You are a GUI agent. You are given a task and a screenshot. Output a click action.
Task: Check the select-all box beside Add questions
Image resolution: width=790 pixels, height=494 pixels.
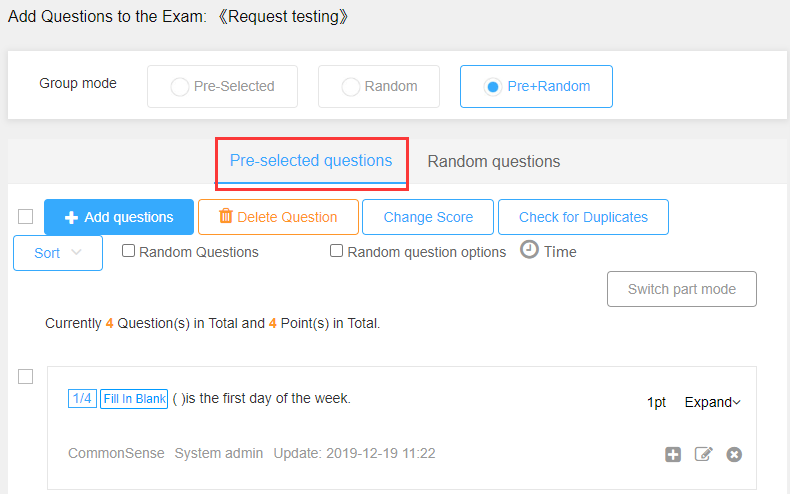pos(26,216)
